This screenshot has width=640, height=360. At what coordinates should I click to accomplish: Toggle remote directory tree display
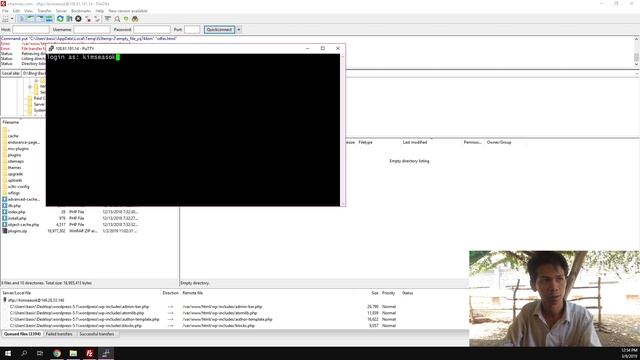[x=40, y=19]
